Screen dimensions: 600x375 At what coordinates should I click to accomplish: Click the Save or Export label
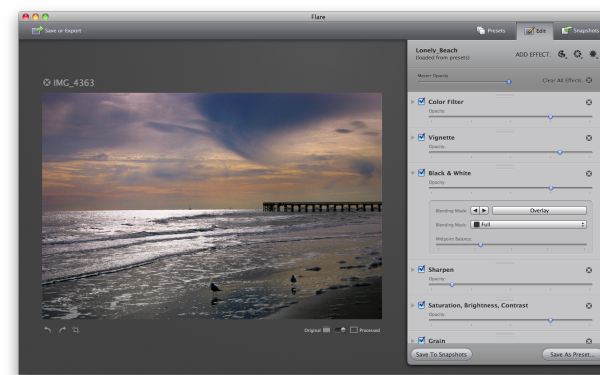(x=63, y=31)
